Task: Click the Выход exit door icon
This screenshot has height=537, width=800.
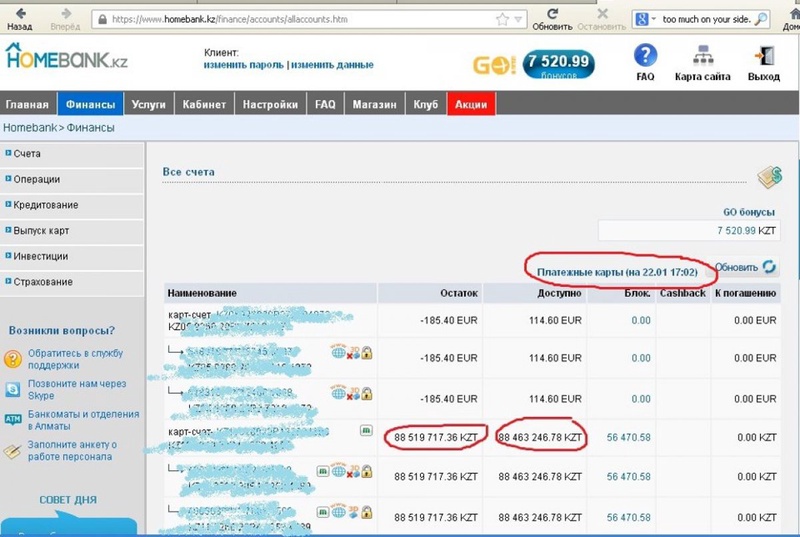Action: coord(764,56)
